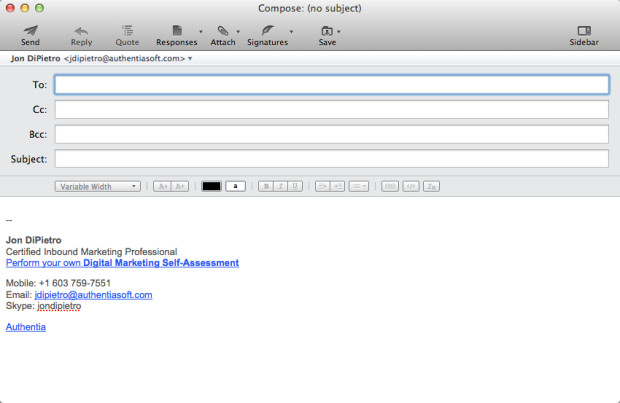The height and width of the screenshot is (403, 620).
Task: Open the Responses dropdown arrow
Action: [x=201, y=31]
